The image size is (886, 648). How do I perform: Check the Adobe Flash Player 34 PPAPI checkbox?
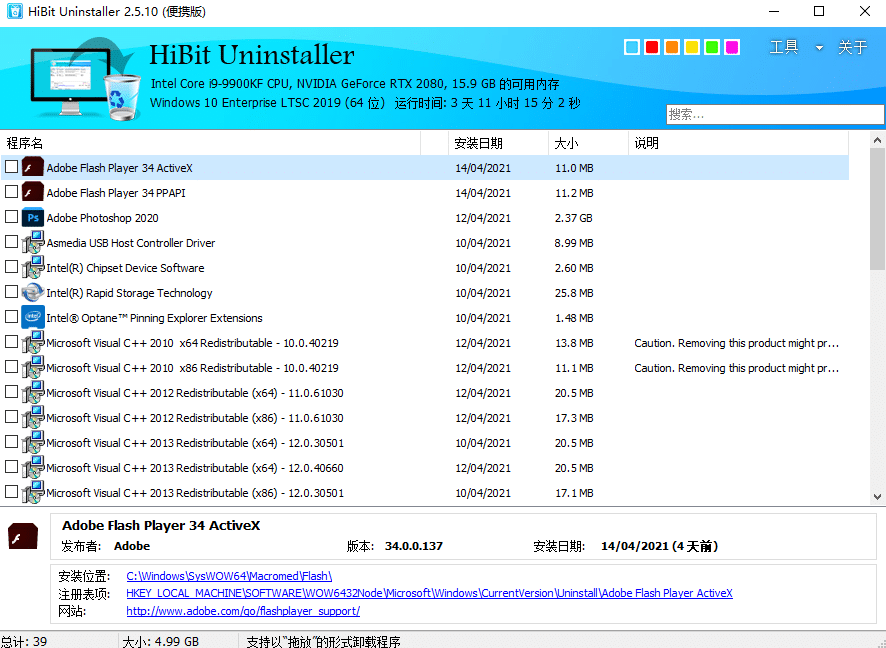coord(11,192)
